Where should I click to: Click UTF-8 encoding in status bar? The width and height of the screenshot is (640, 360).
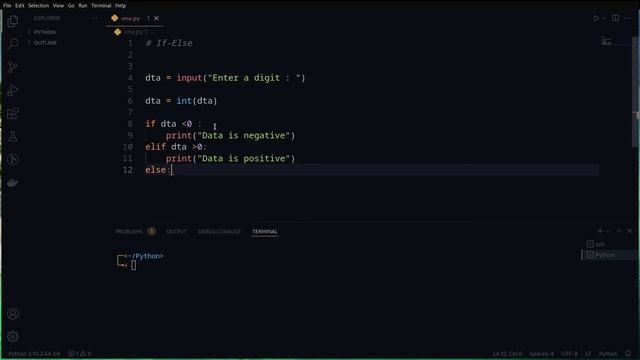[x=569, y=353]
